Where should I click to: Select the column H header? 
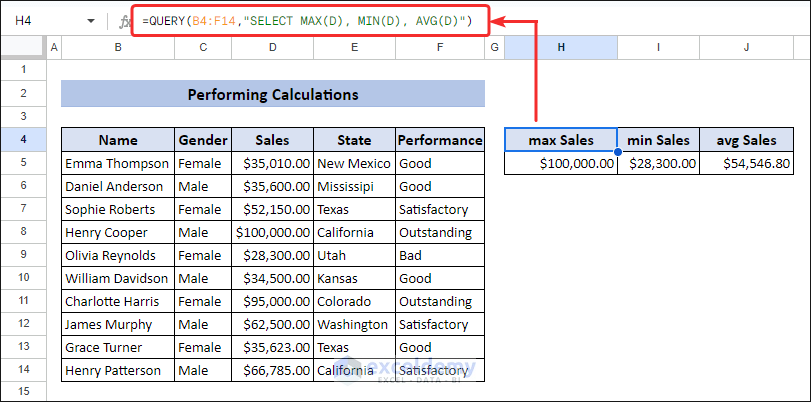[x=561, y=48]
